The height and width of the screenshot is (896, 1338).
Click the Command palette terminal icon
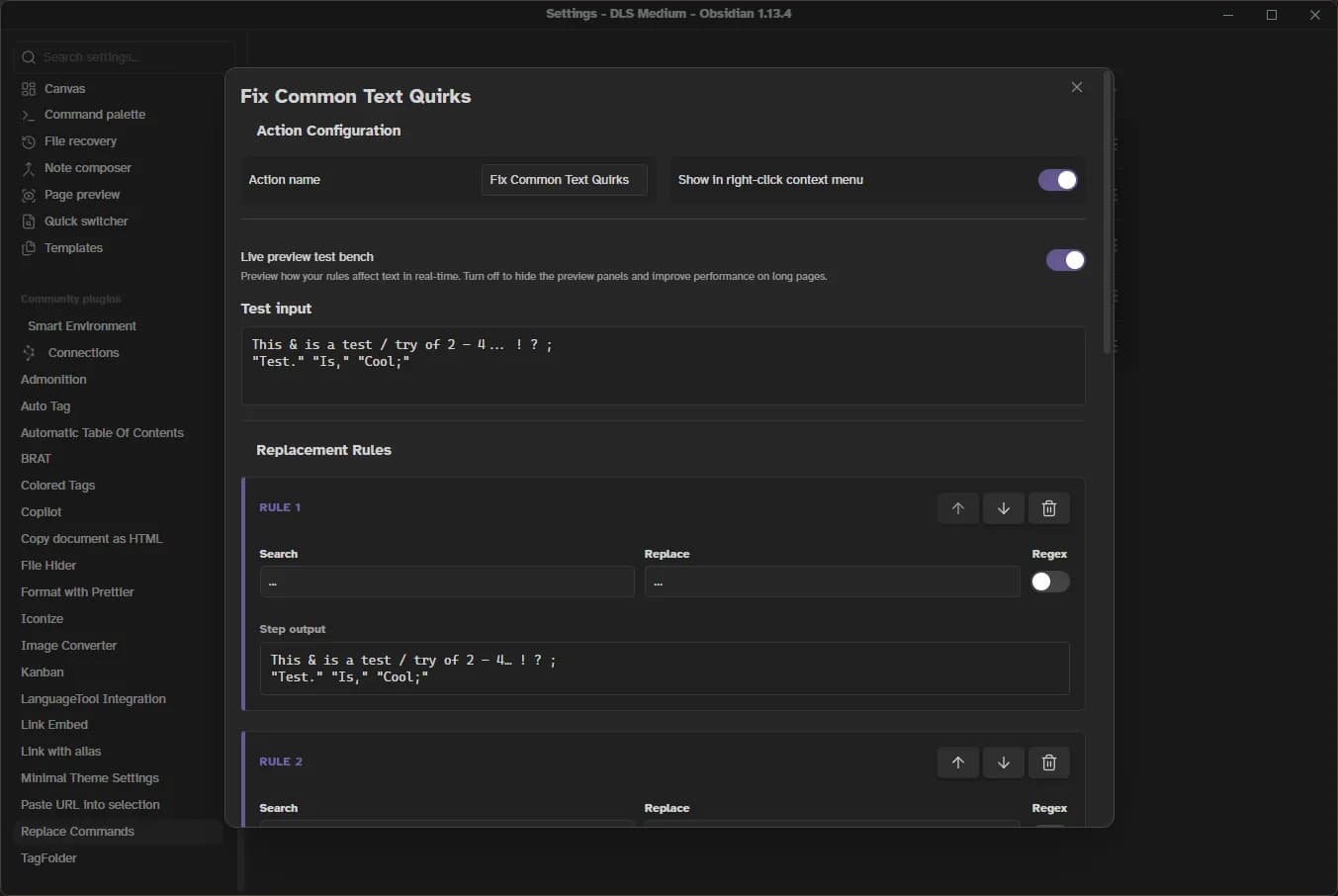(x=29, y=115)
